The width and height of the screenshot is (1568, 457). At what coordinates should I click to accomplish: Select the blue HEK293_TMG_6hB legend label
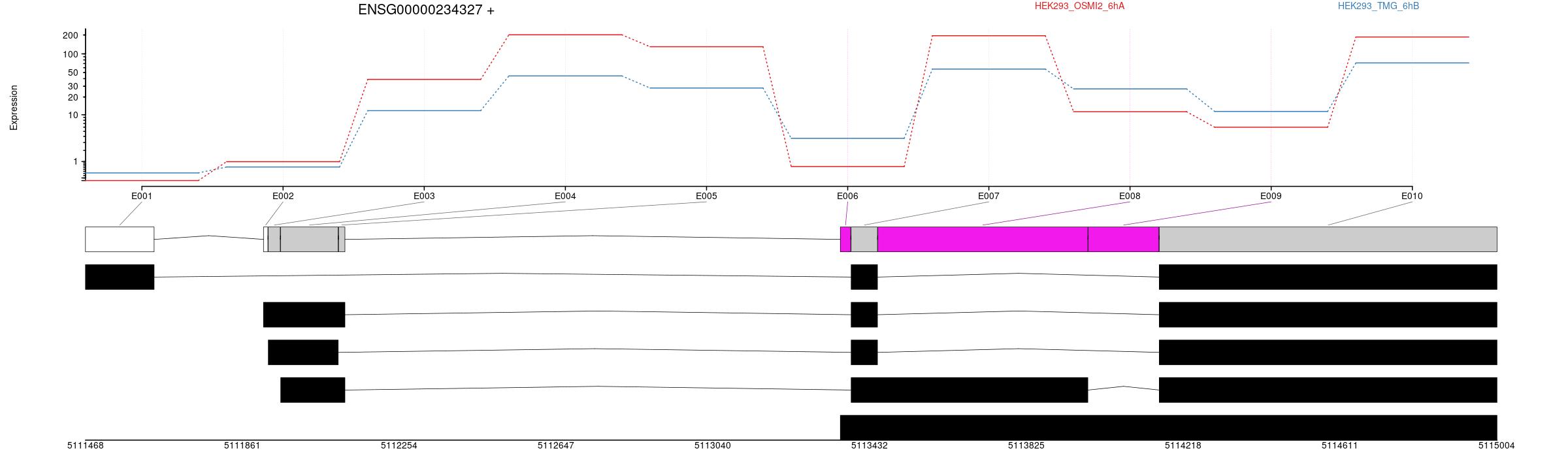(x=1379, y=6)
